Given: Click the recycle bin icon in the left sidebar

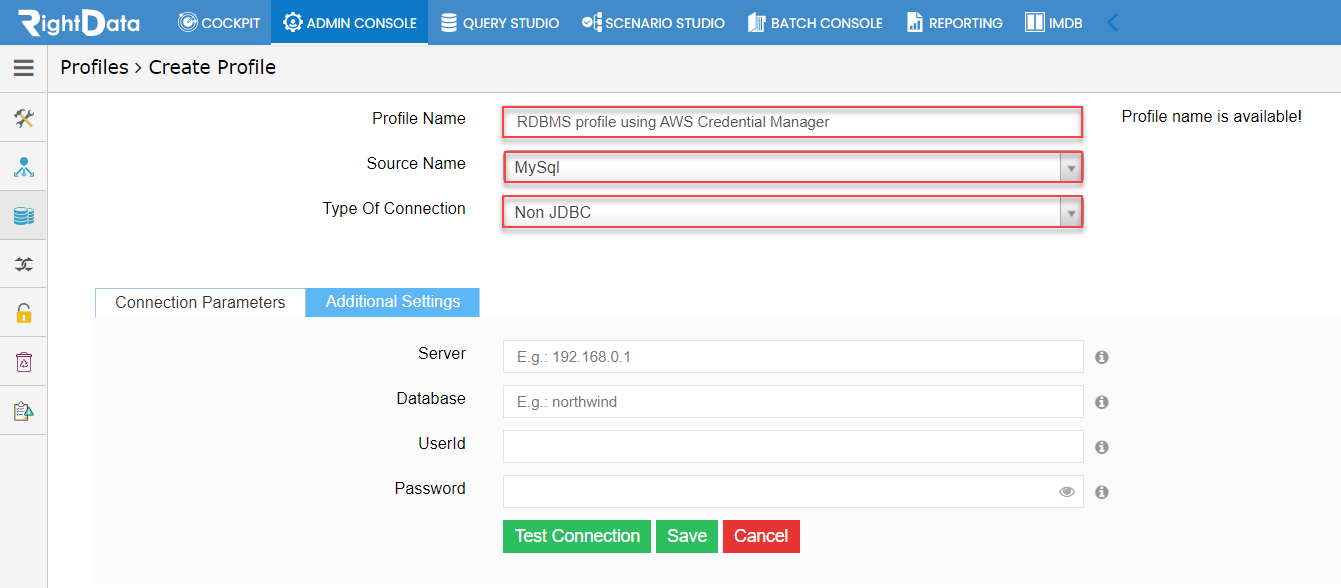Looking at the screenshot, I should (23, 361).
